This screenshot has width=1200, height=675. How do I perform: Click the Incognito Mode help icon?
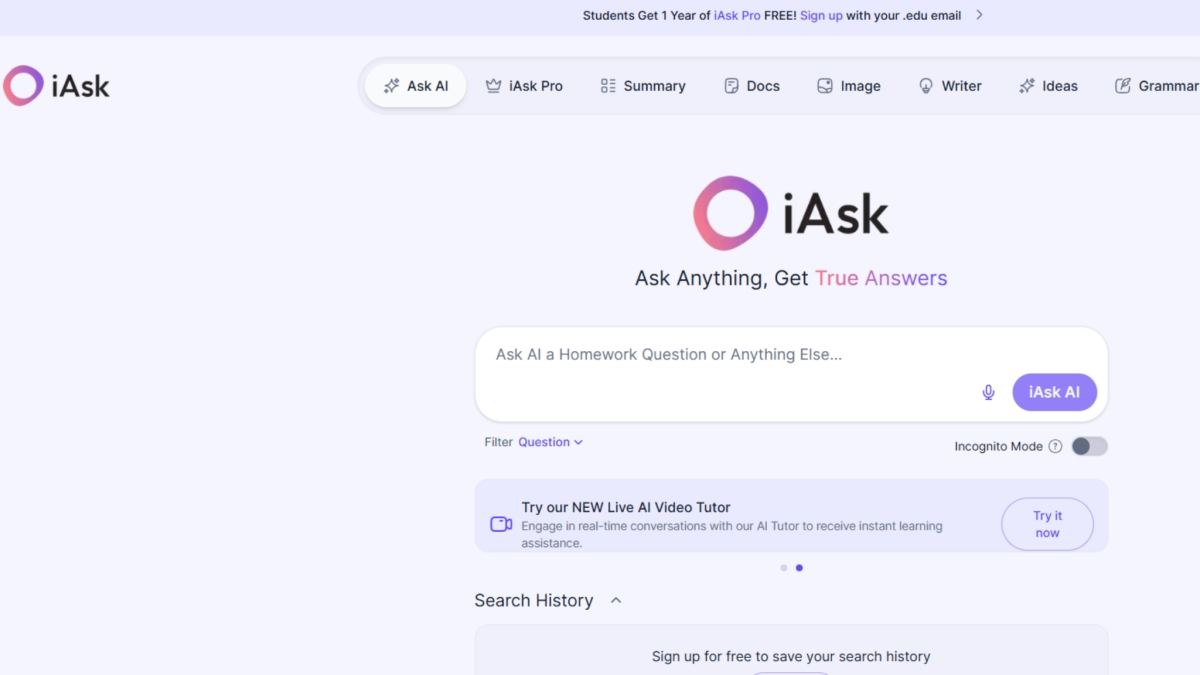(1055, 447)
